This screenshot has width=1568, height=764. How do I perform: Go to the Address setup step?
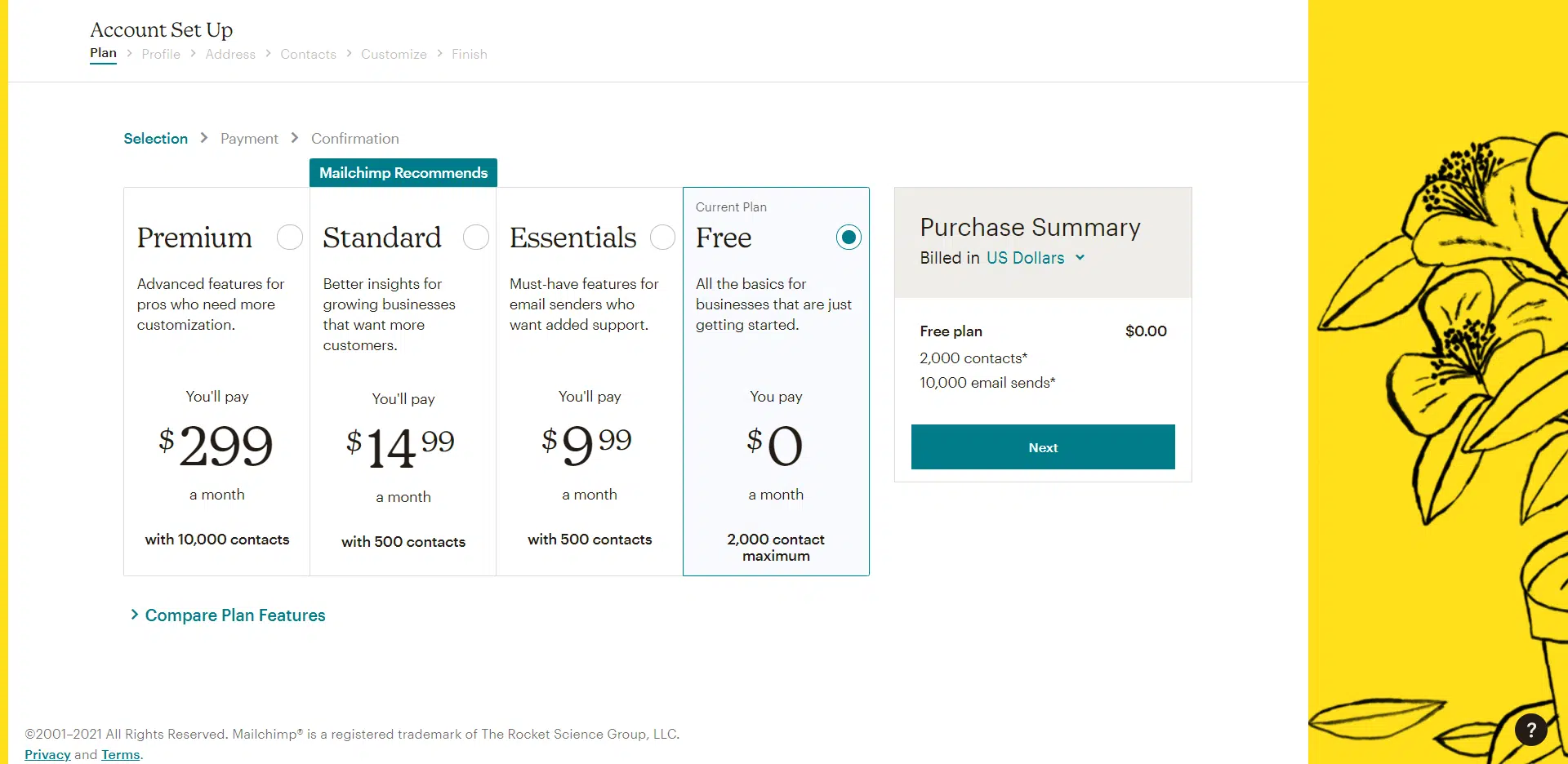[230, 54]
